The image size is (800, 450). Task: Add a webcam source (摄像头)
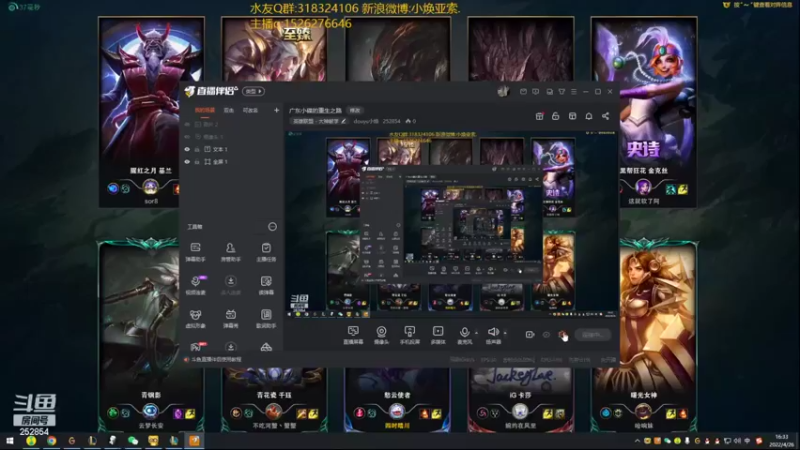[x=381, y=335]
